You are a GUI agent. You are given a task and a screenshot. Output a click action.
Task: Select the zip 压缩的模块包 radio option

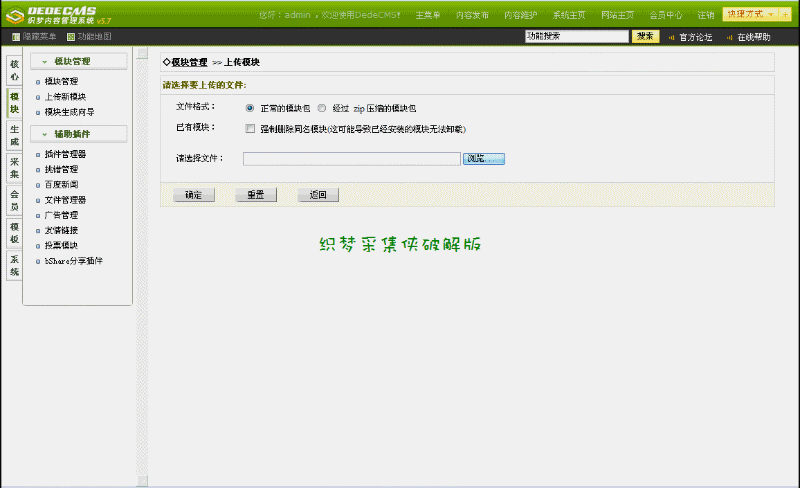322,107
